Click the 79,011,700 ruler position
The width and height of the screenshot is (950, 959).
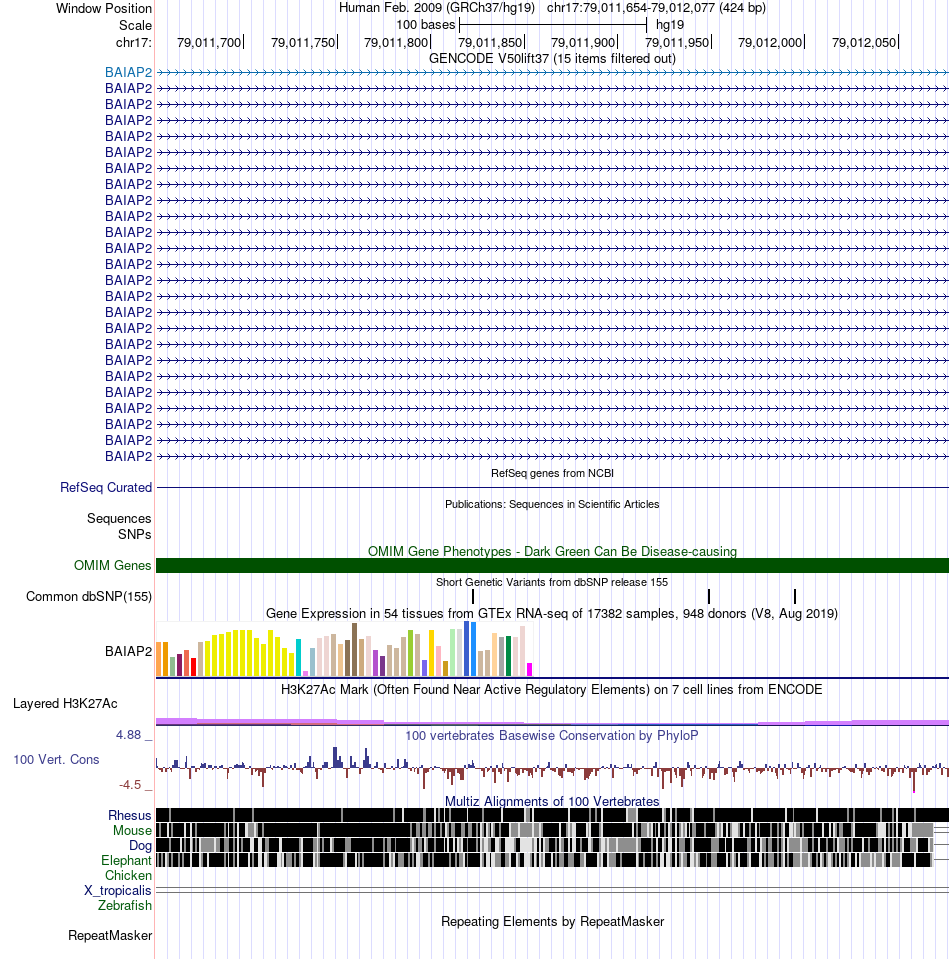(x=209, y=42)
